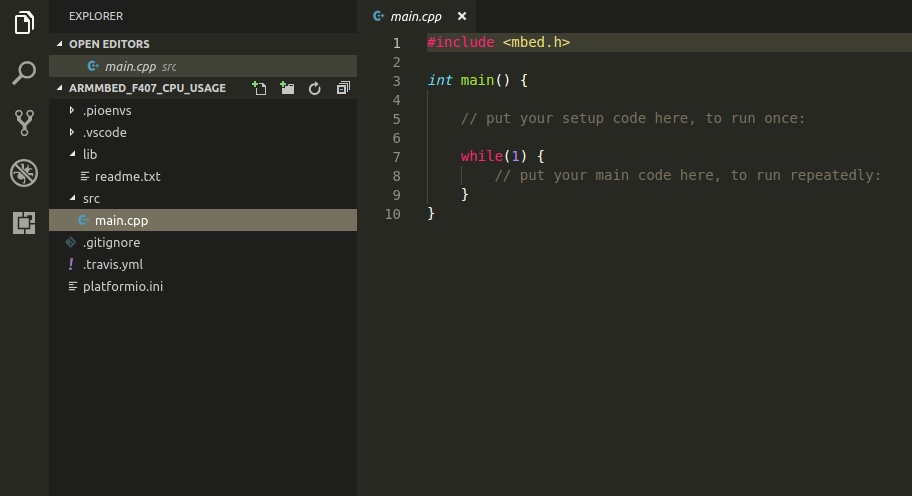Viewport: 912px width, 496px height.
Task: Select the .pioenvs folder name
Action: [107, 110]
